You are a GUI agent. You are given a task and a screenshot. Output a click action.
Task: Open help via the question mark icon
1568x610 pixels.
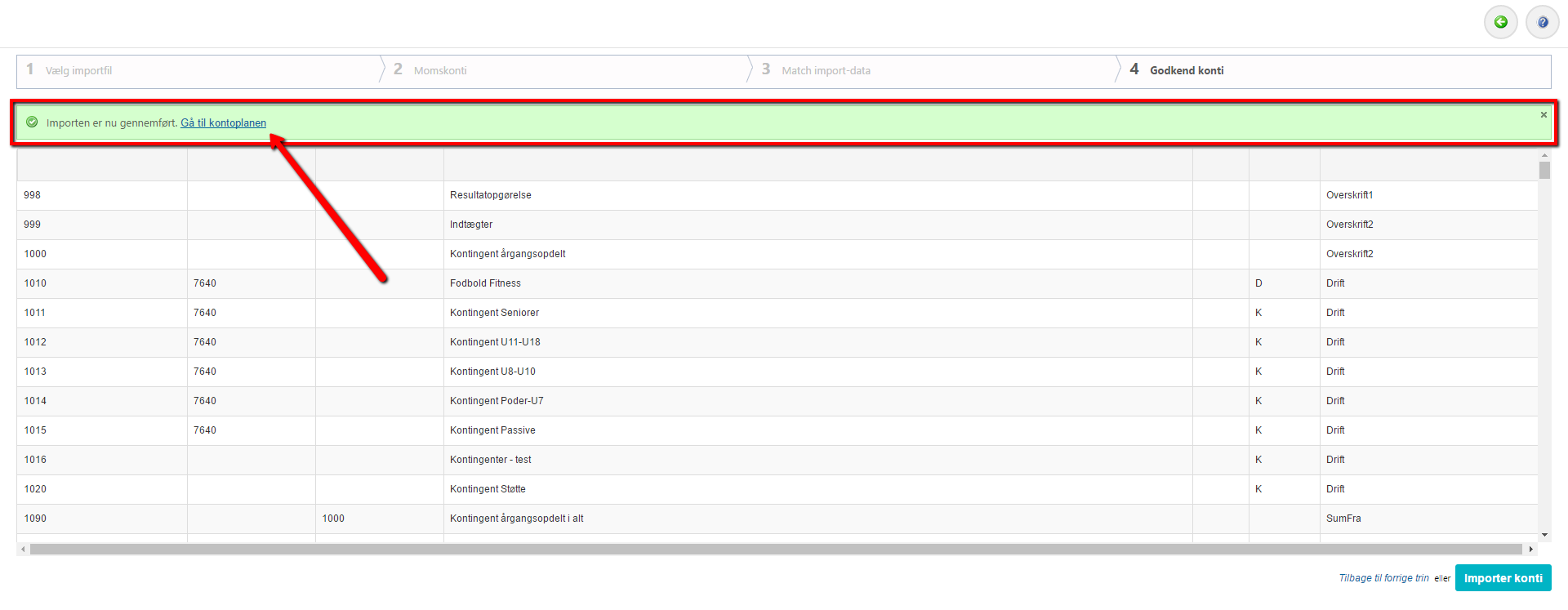pyautogui.click(x=1542, y=22)
